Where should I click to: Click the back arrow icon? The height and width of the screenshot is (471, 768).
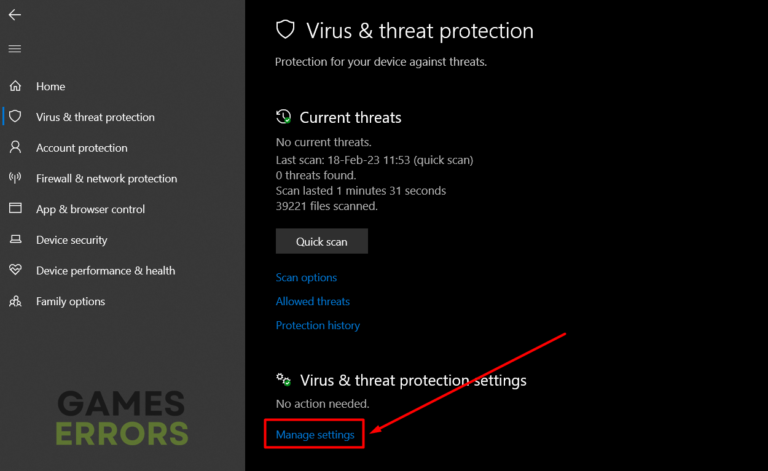point(15,15)
